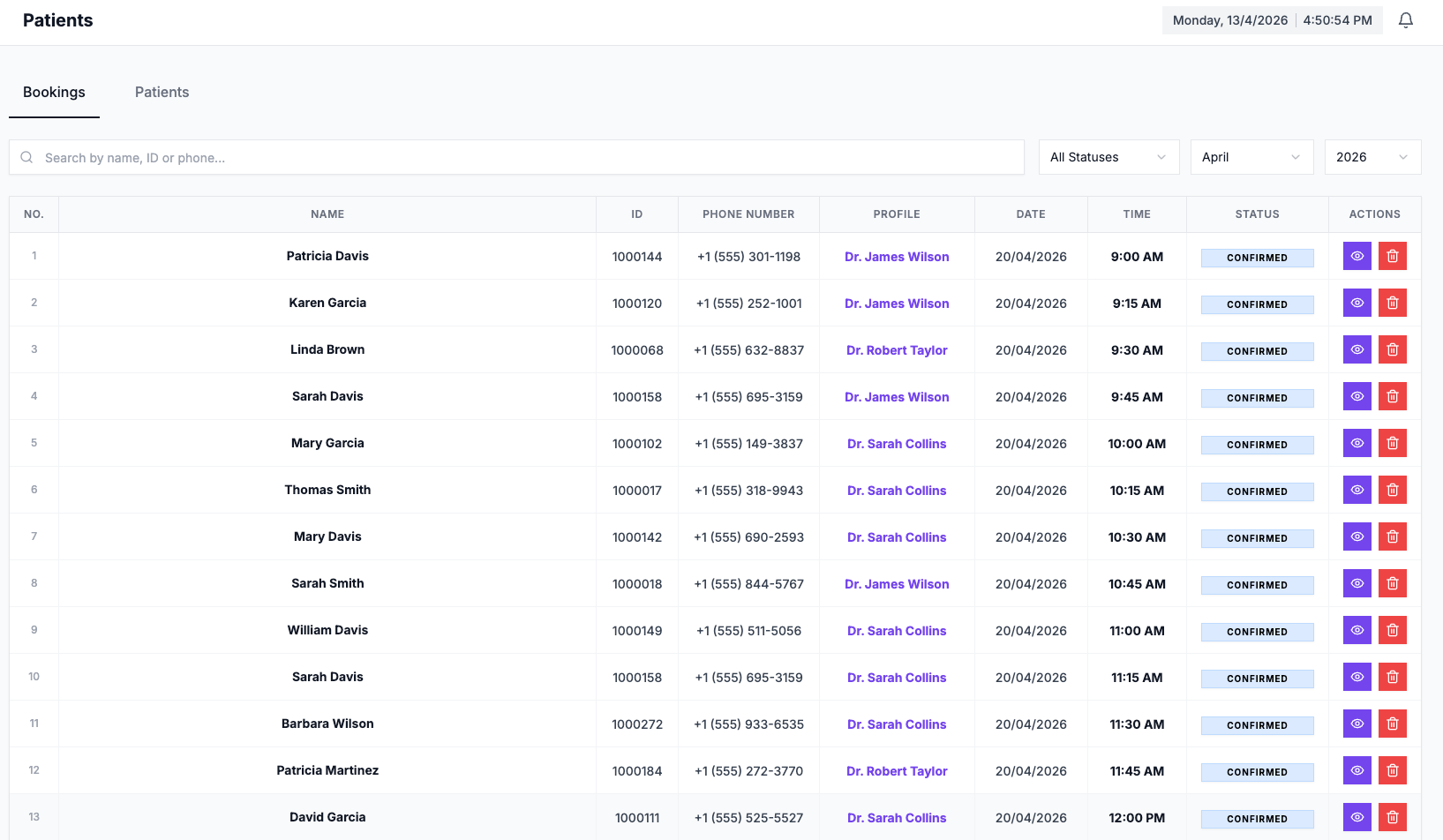Click the notification bell icon
The height and width of the screenshot is (840, 1443).
1406,20
